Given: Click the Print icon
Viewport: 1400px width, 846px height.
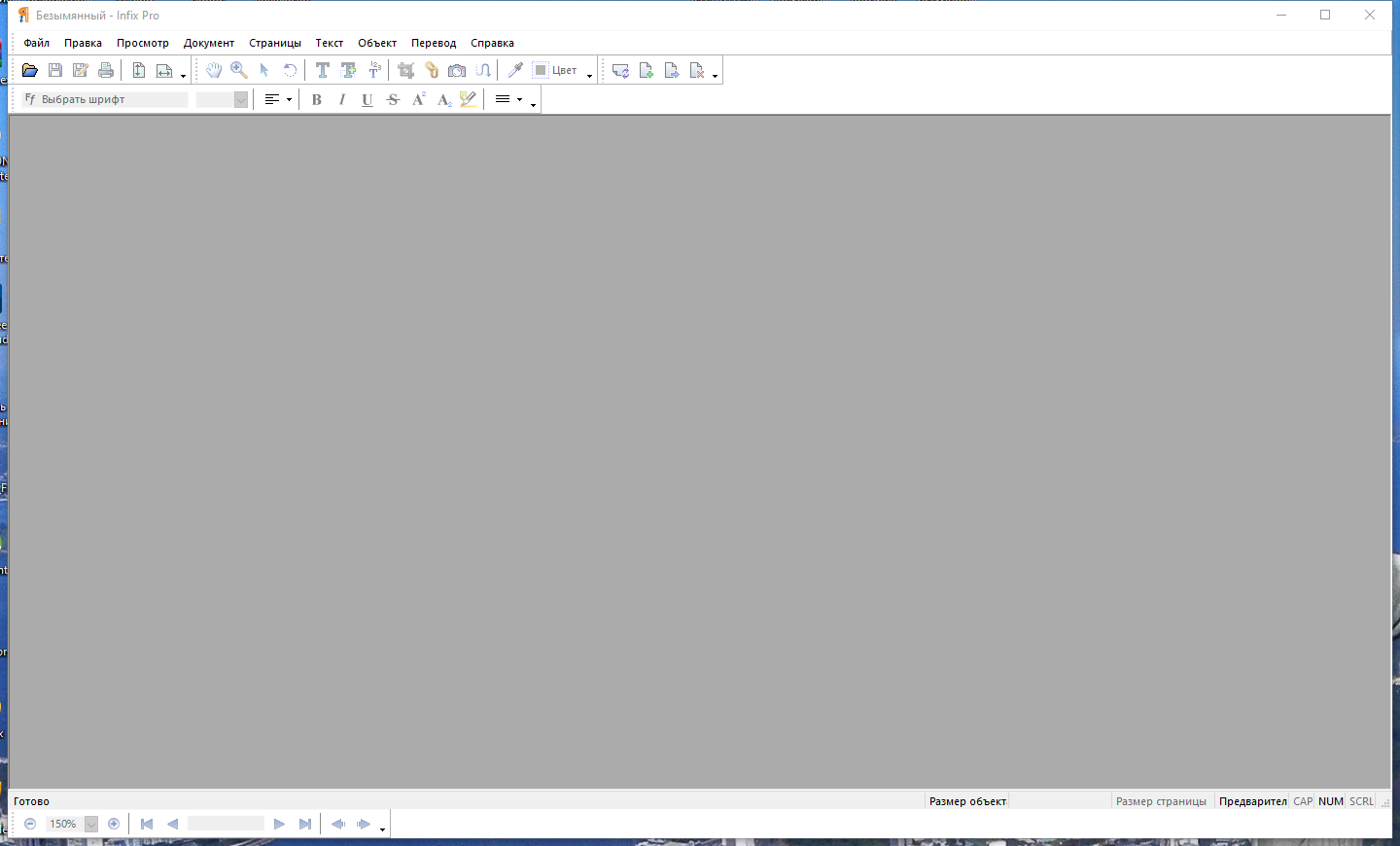Looking at the screenshot, I should [106, 71].
